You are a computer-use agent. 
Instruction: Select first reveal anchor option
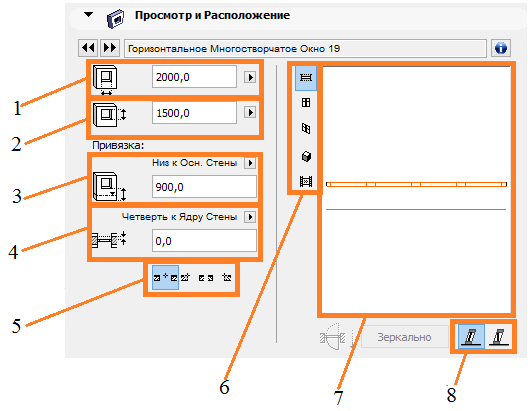click(x=165, y=278)
